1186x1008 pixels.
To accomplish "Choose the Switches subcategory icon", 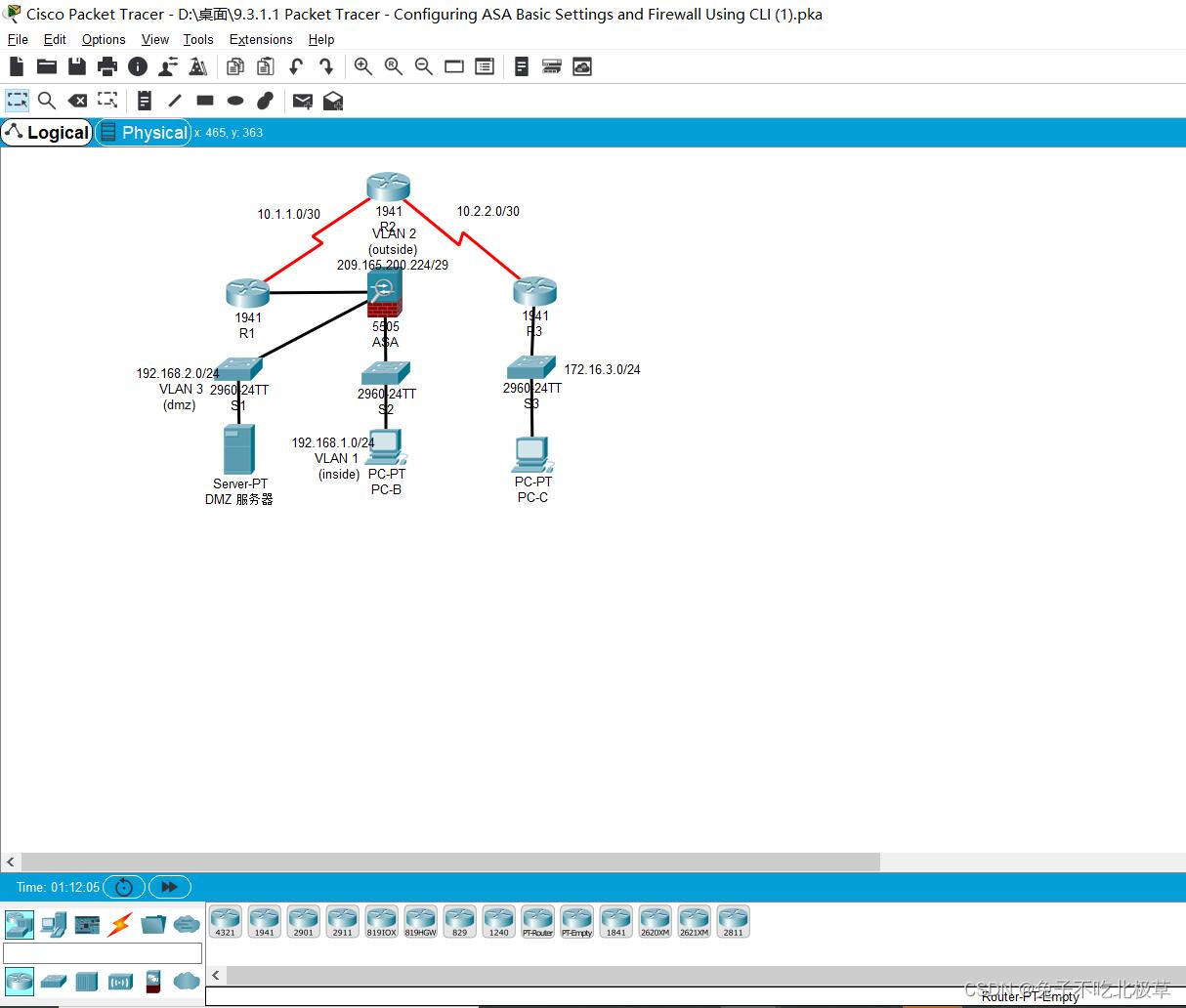I will click(53, 981).
